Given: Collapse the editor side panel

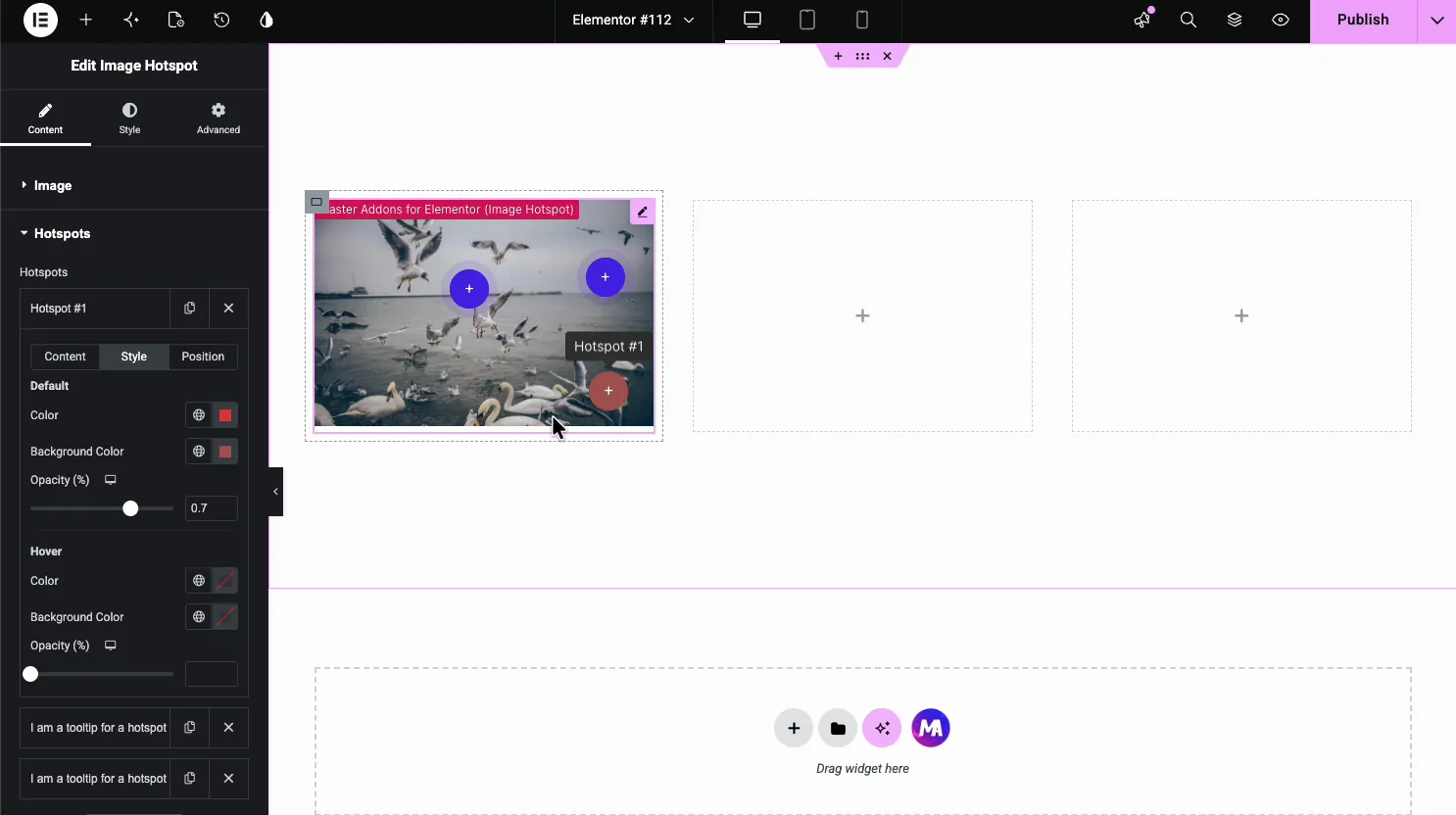Looking at the screenshot, I should pos(276,492).
